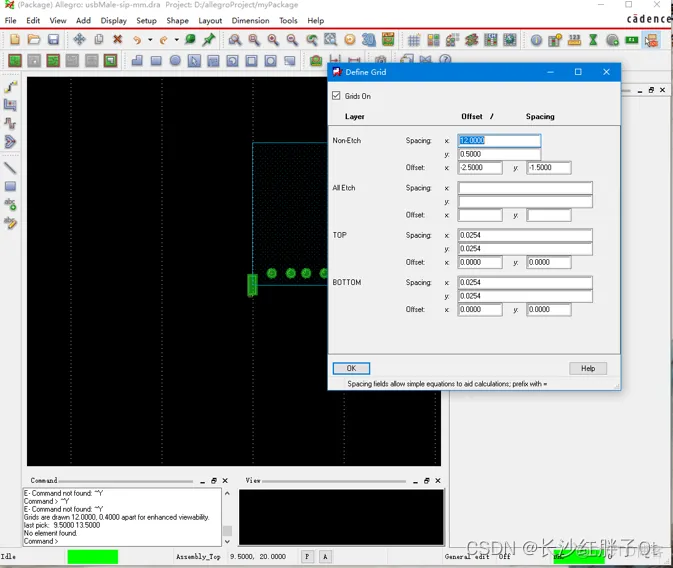Select the Add Line tool in sidebar

(x=10, y=168)
